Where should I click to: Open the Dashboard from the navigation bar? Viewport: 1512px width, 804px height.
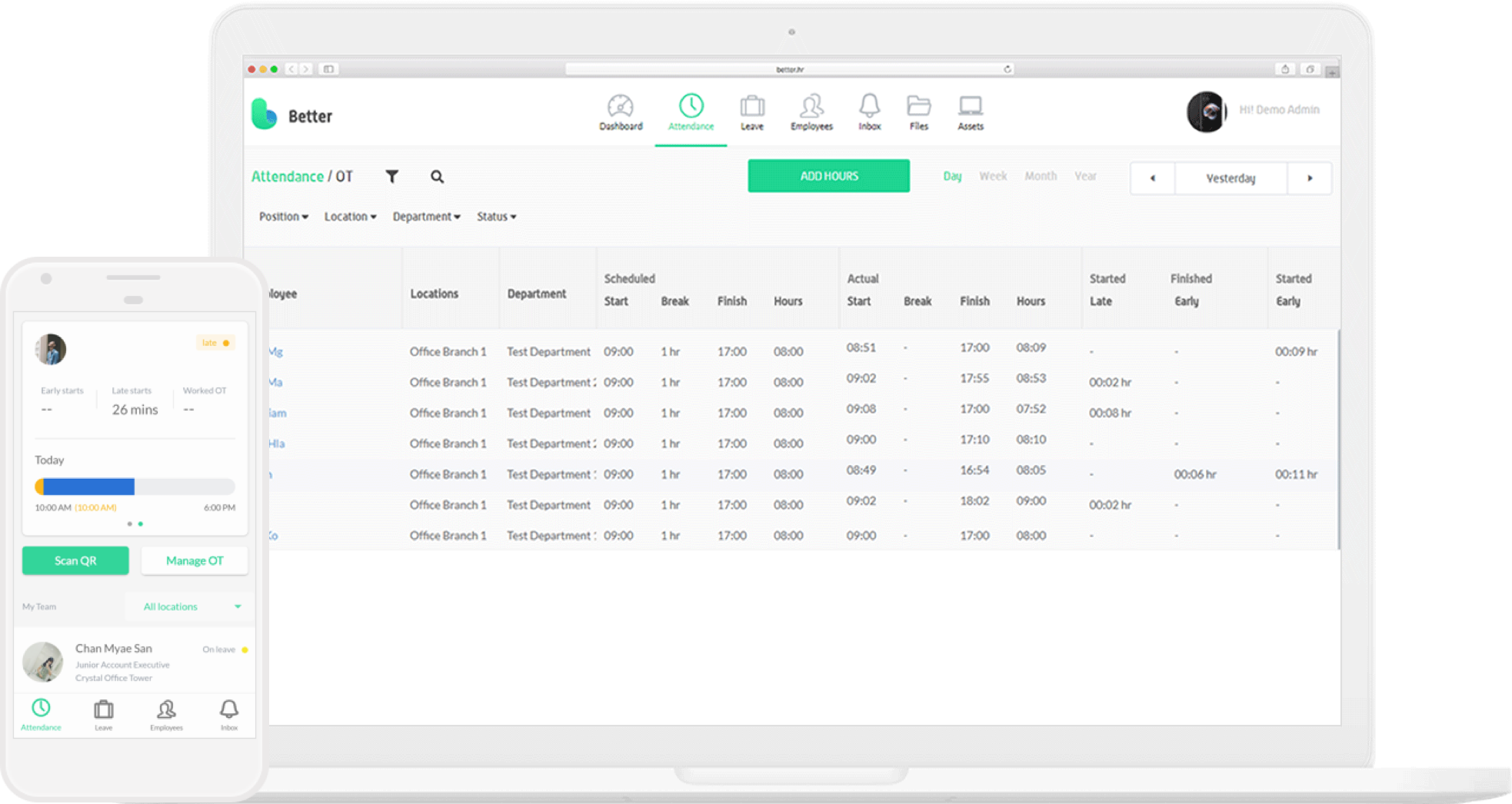[x=621, y=112]
